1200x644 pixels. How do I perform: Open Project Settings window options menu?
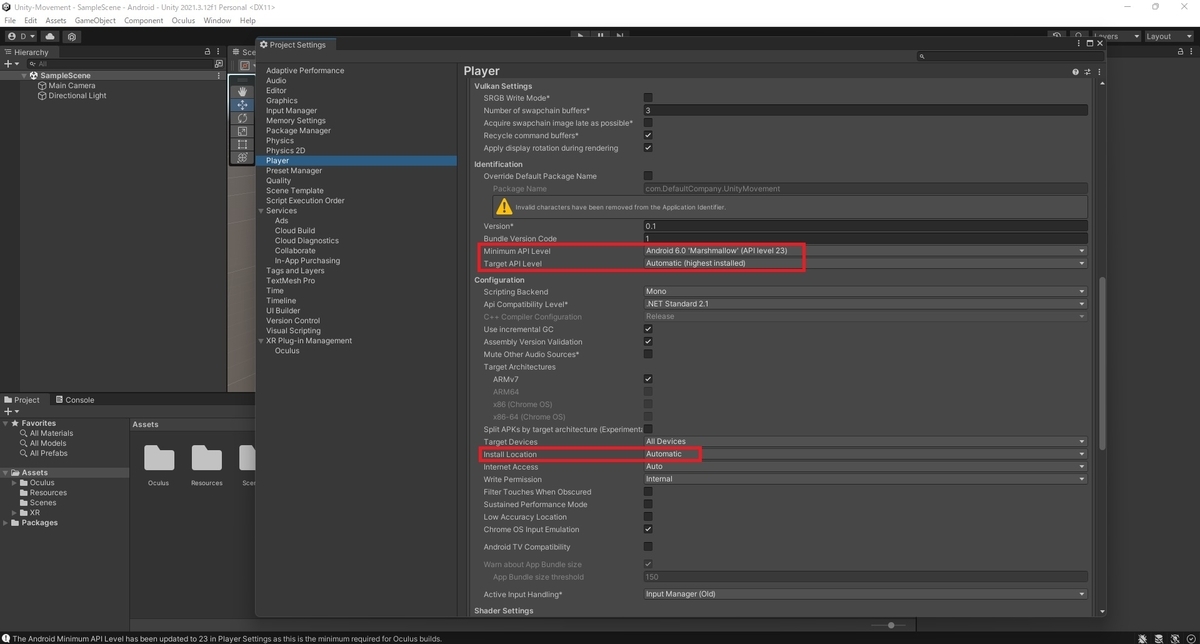pyautogui.click(x=1079, y=44)
